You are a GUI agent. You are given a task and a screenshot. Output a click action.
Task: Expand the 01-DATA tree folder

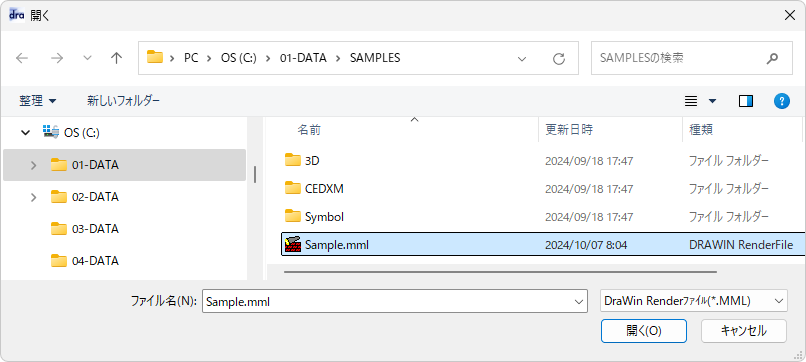click(33, 165)
